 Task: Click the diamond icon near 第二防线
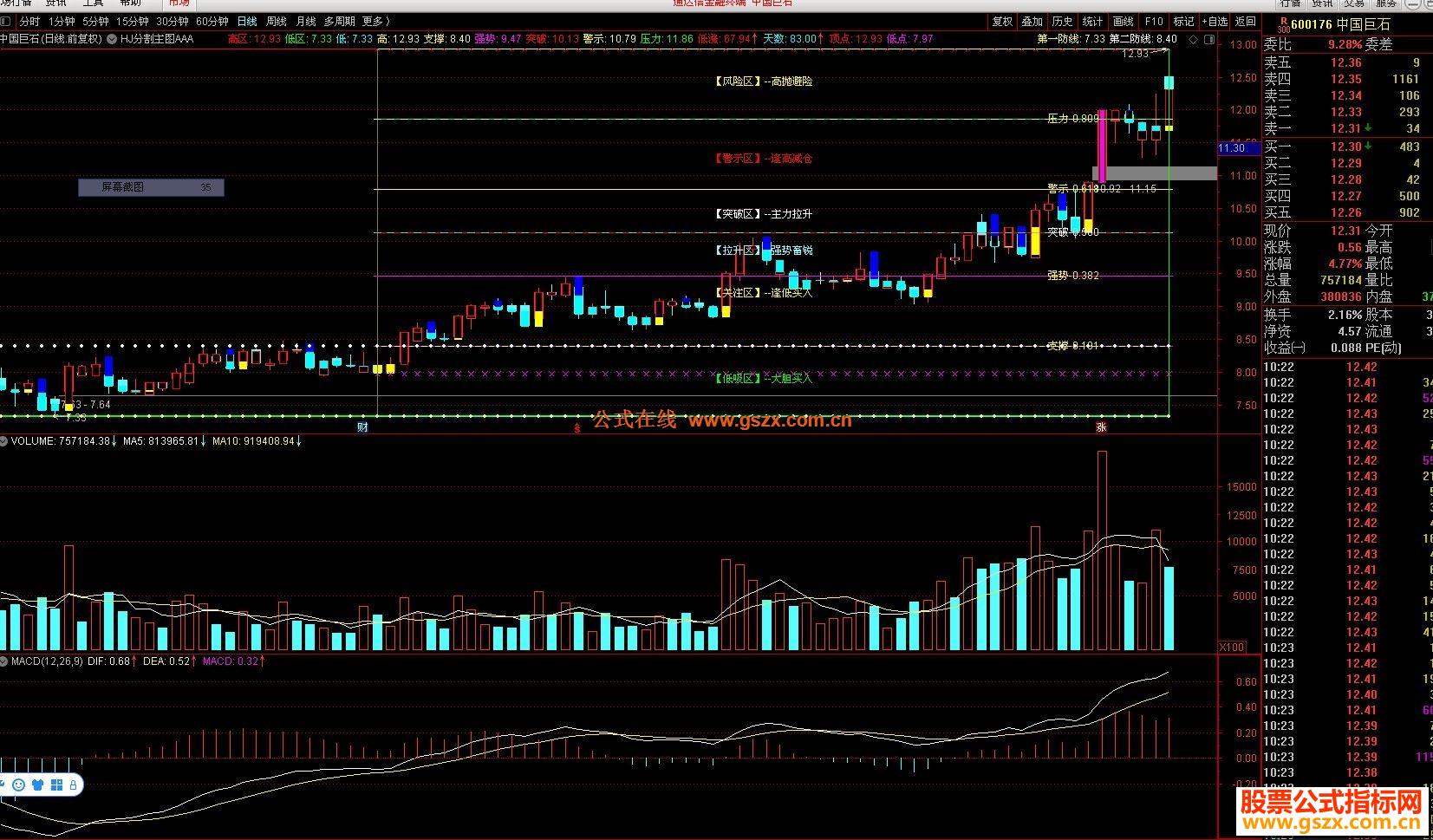point(1193,39)
